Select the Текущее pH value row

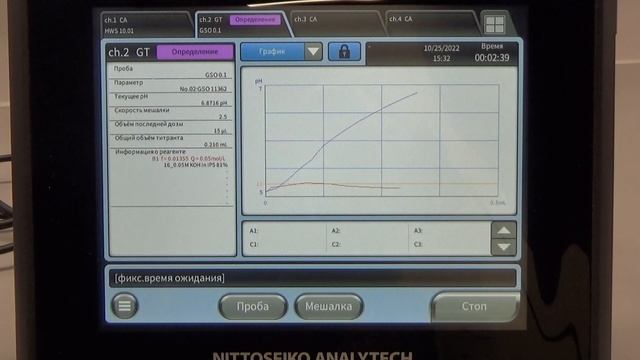pos(171,99)
